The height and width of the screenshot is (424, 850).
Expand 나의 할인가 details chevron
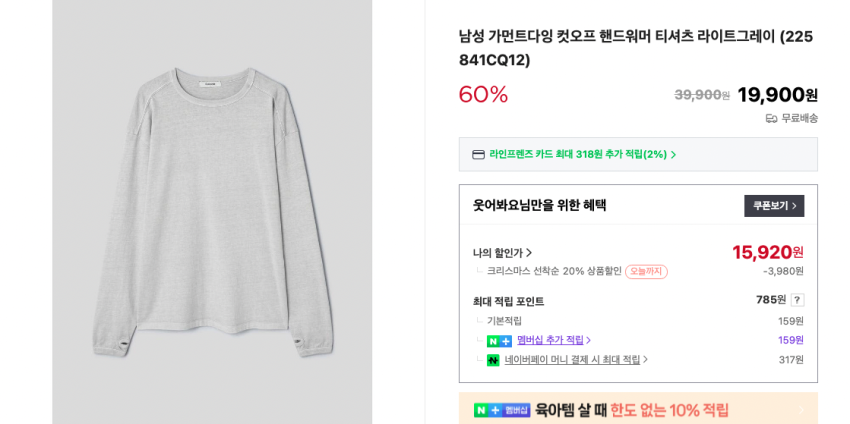coord(529,253)
